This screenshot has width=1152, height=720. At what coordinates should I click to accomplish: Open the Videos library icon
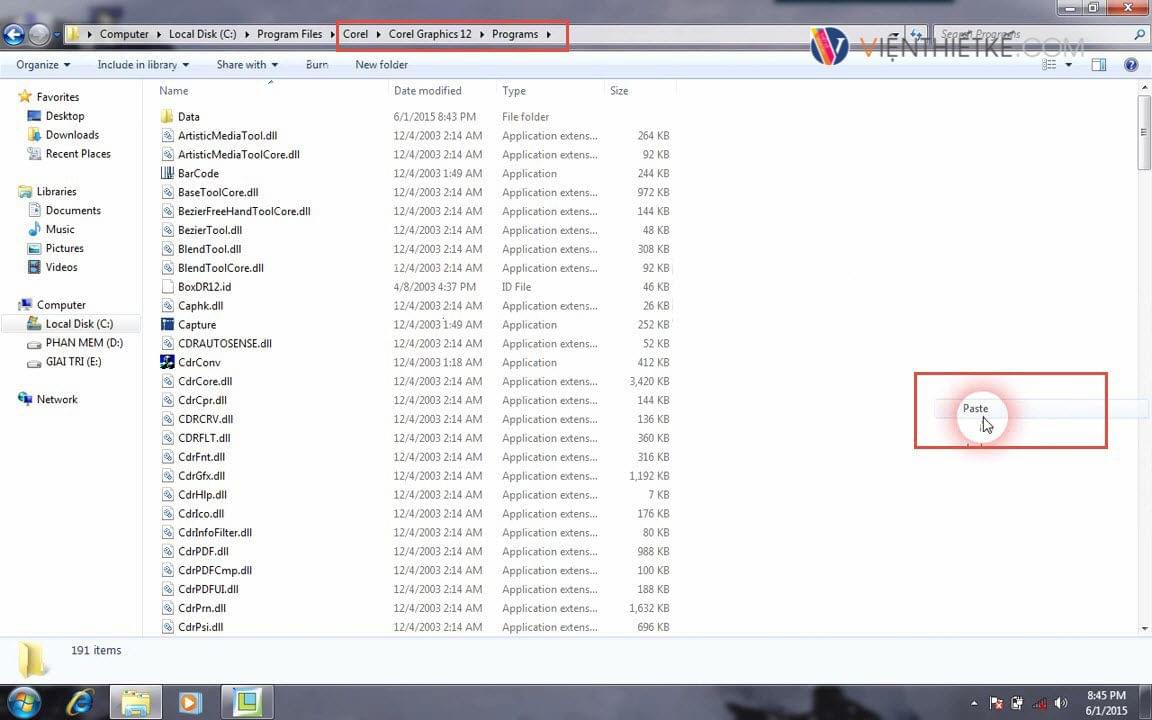(34, 267)
